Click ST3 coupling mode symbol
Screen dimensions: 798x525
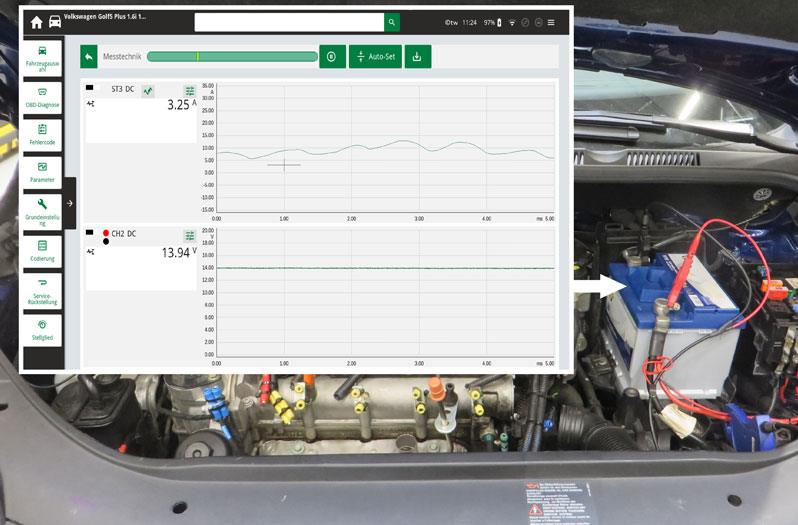pyautogui.click(x=91, y=103)
